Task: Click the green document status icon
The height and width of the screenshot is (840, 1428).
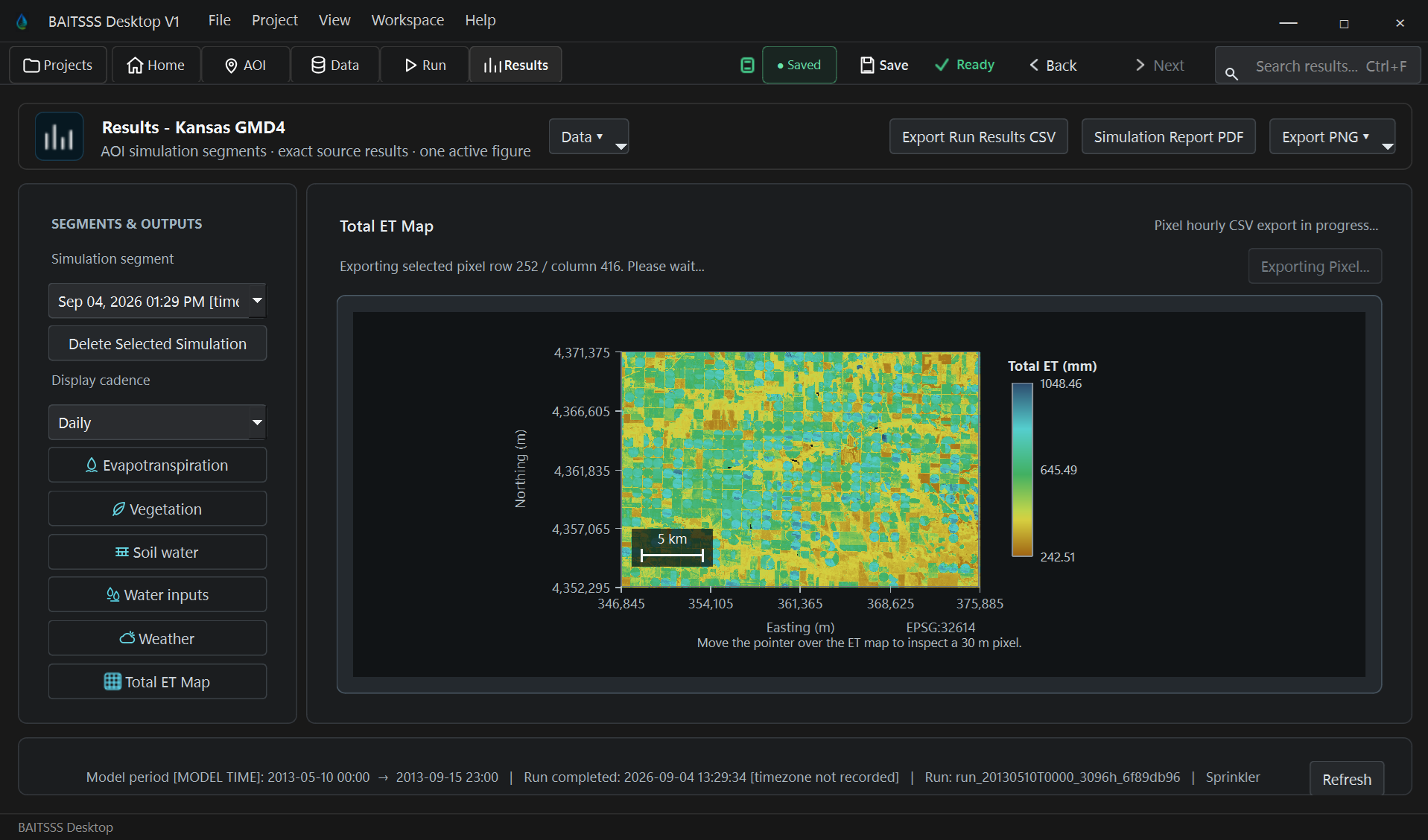Action: click(x=747, y=65)
